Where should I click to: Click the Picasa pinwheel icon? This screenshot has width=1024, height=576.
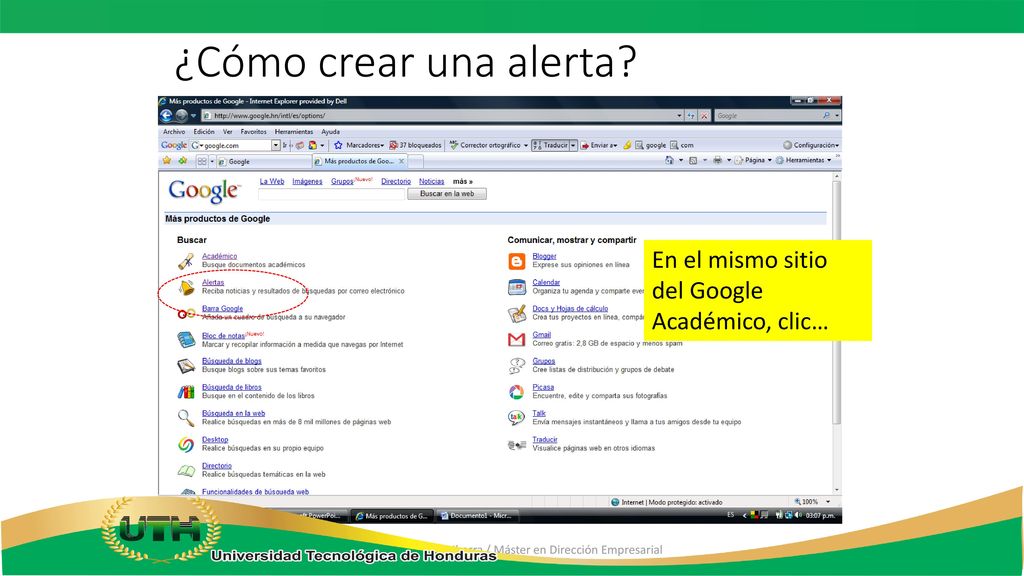tap(517, 392)
